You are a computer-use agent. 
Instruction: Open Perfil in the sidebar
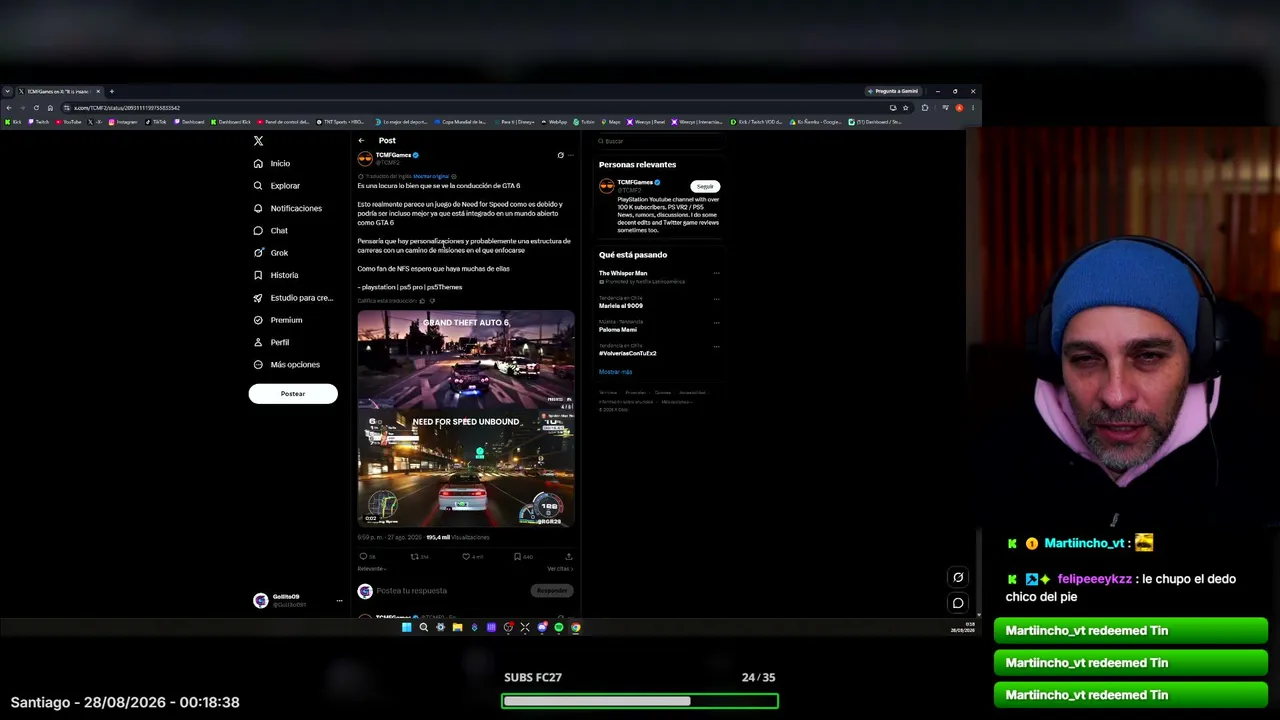(x=271, y=342)
